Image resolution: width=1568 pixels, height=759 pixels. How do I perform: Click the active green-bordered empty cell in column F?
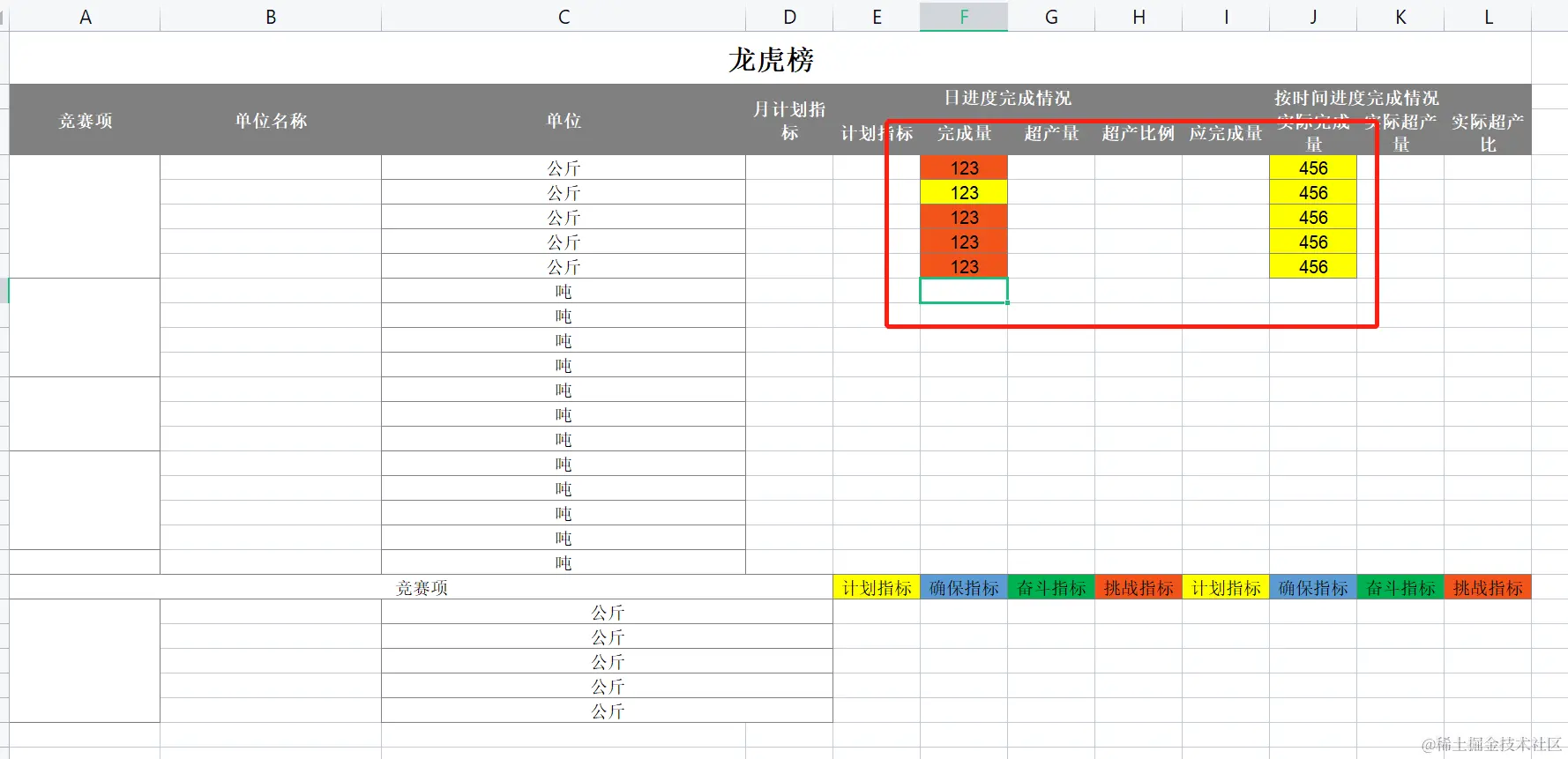[x=964, y=291]
